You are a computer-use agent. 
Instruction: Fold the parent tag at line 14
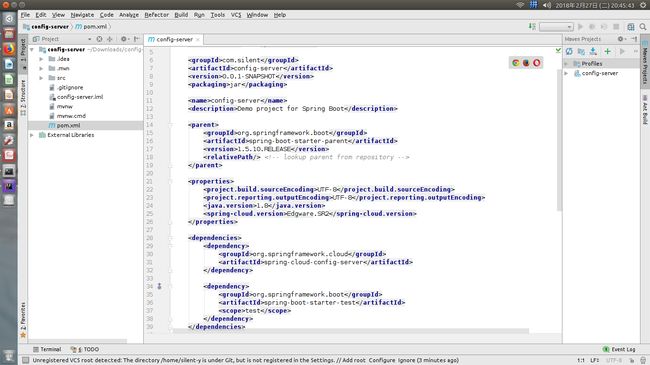click(170, 125)
